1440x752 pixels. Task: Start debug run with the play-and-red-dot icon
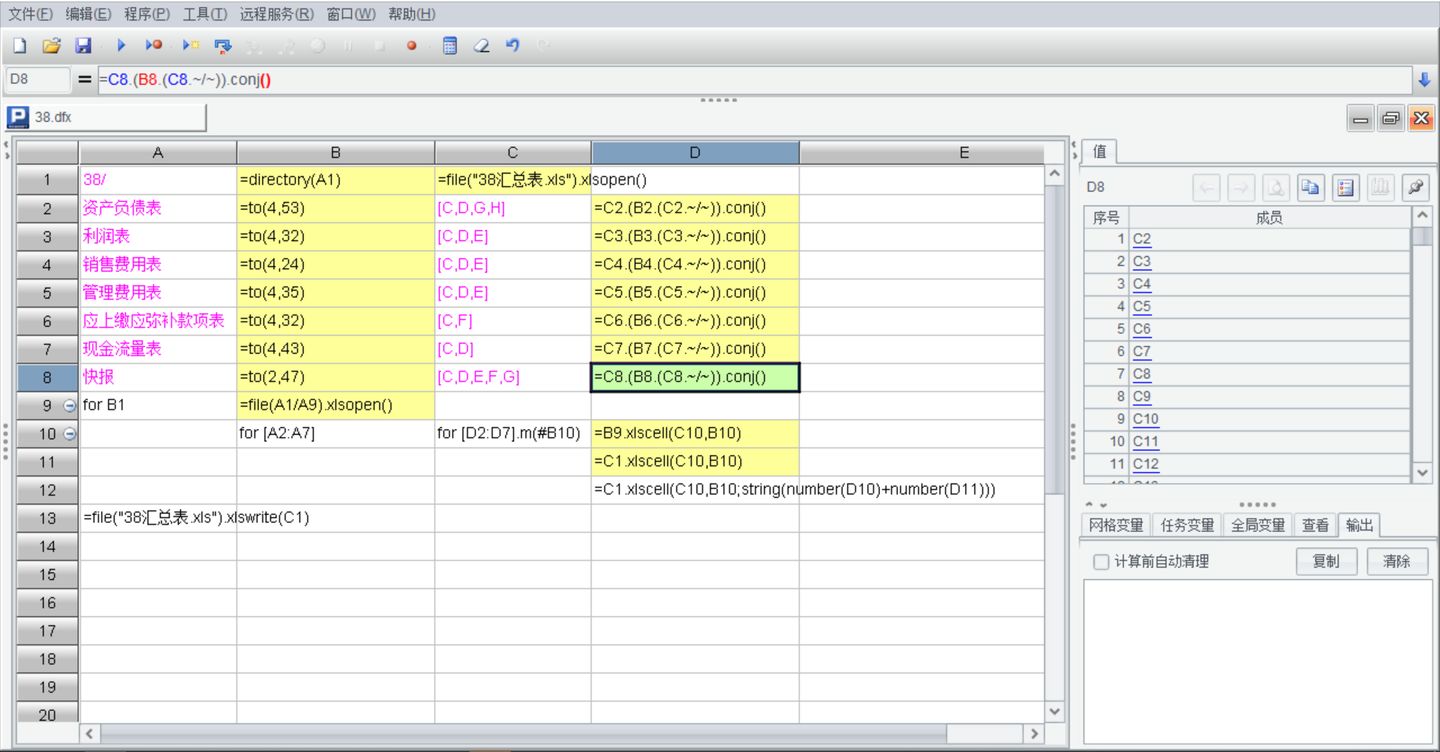(x=153, y=46)
